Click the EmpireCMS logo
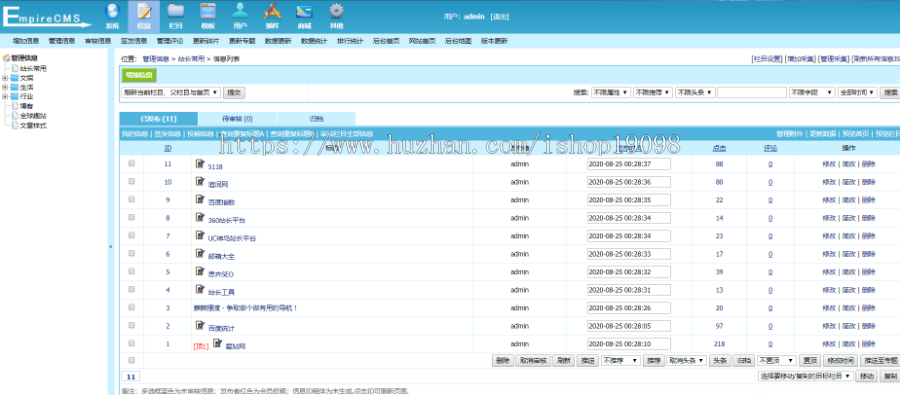 coord(46,16)
